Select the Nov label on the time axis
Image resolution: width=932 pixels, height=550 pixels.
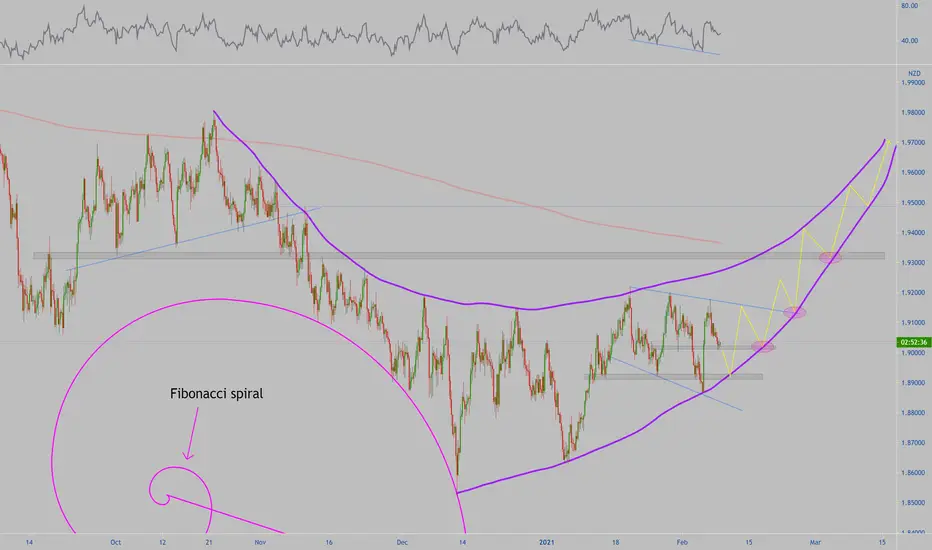(x=260, y=542)
